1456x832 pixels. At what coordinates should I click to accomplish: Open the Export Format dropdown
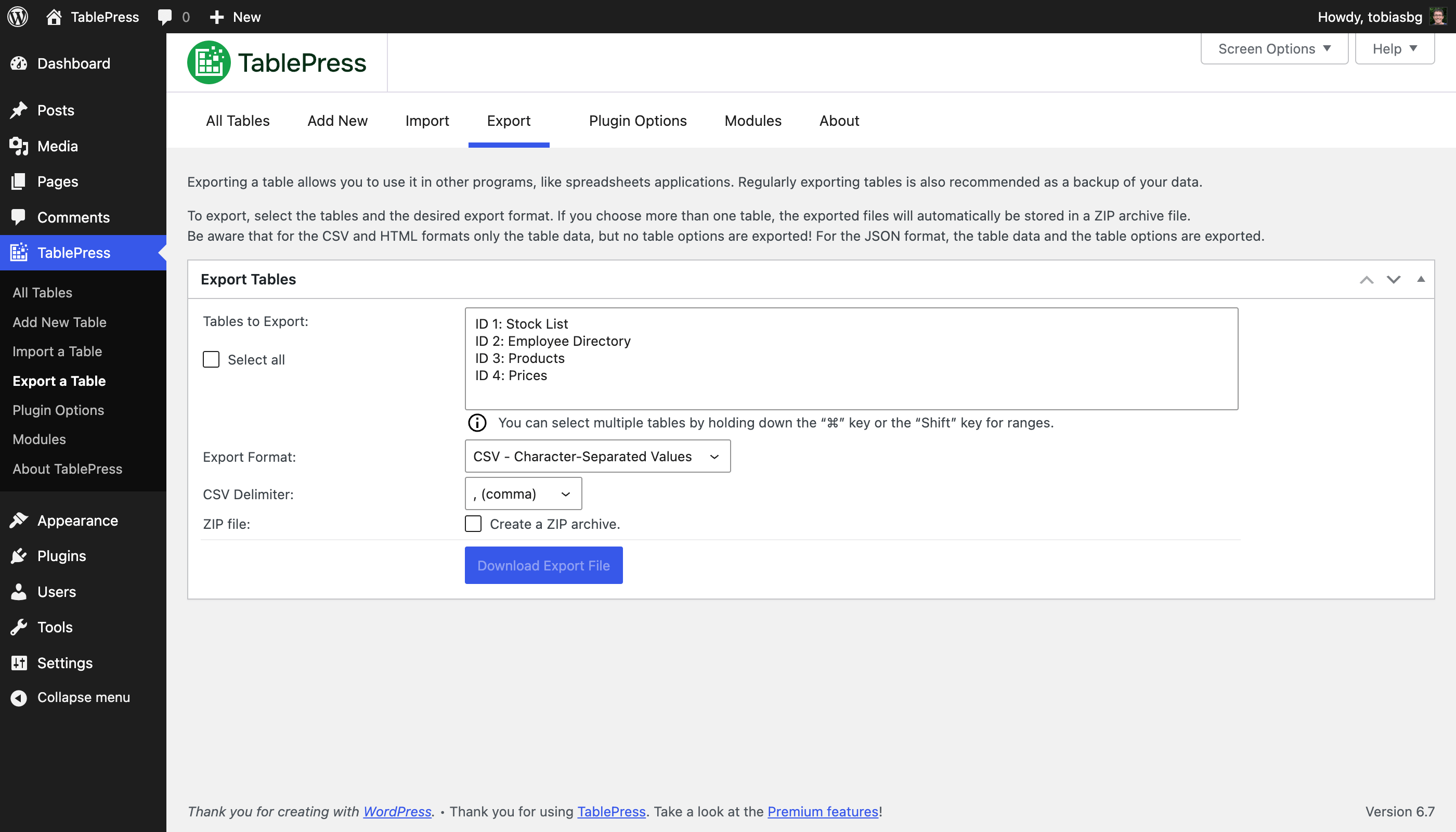tap(597, 456)
